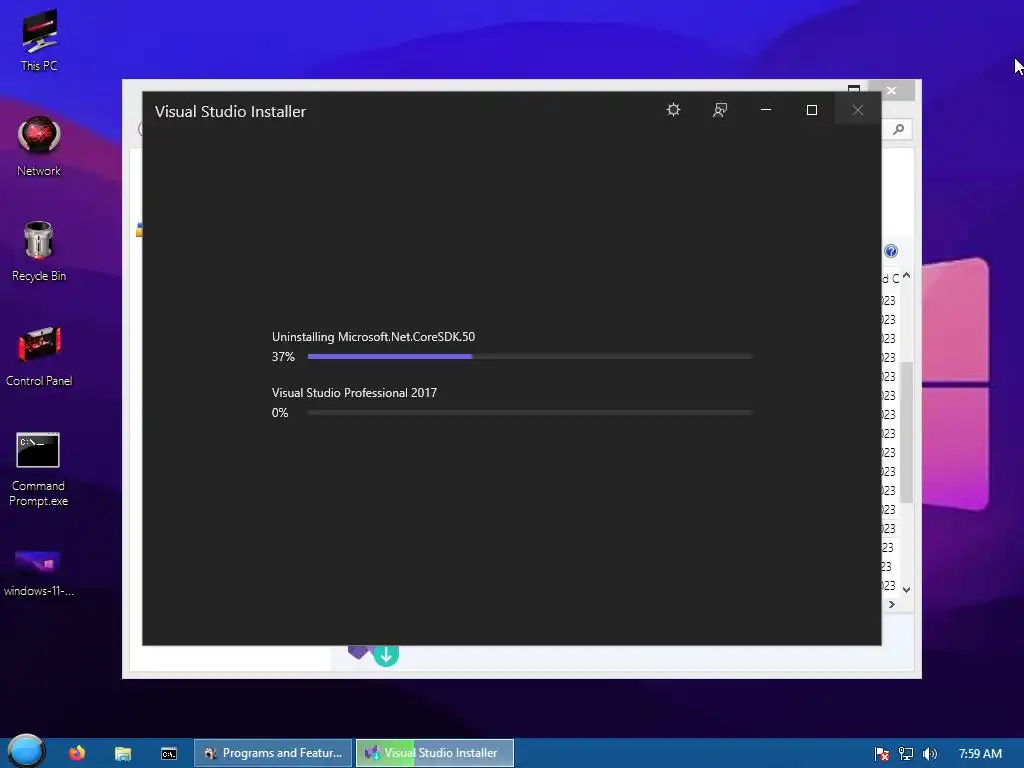
Task: Click vertical scrollbar thumb in Programs and Features
Action: tap(906, 431)
